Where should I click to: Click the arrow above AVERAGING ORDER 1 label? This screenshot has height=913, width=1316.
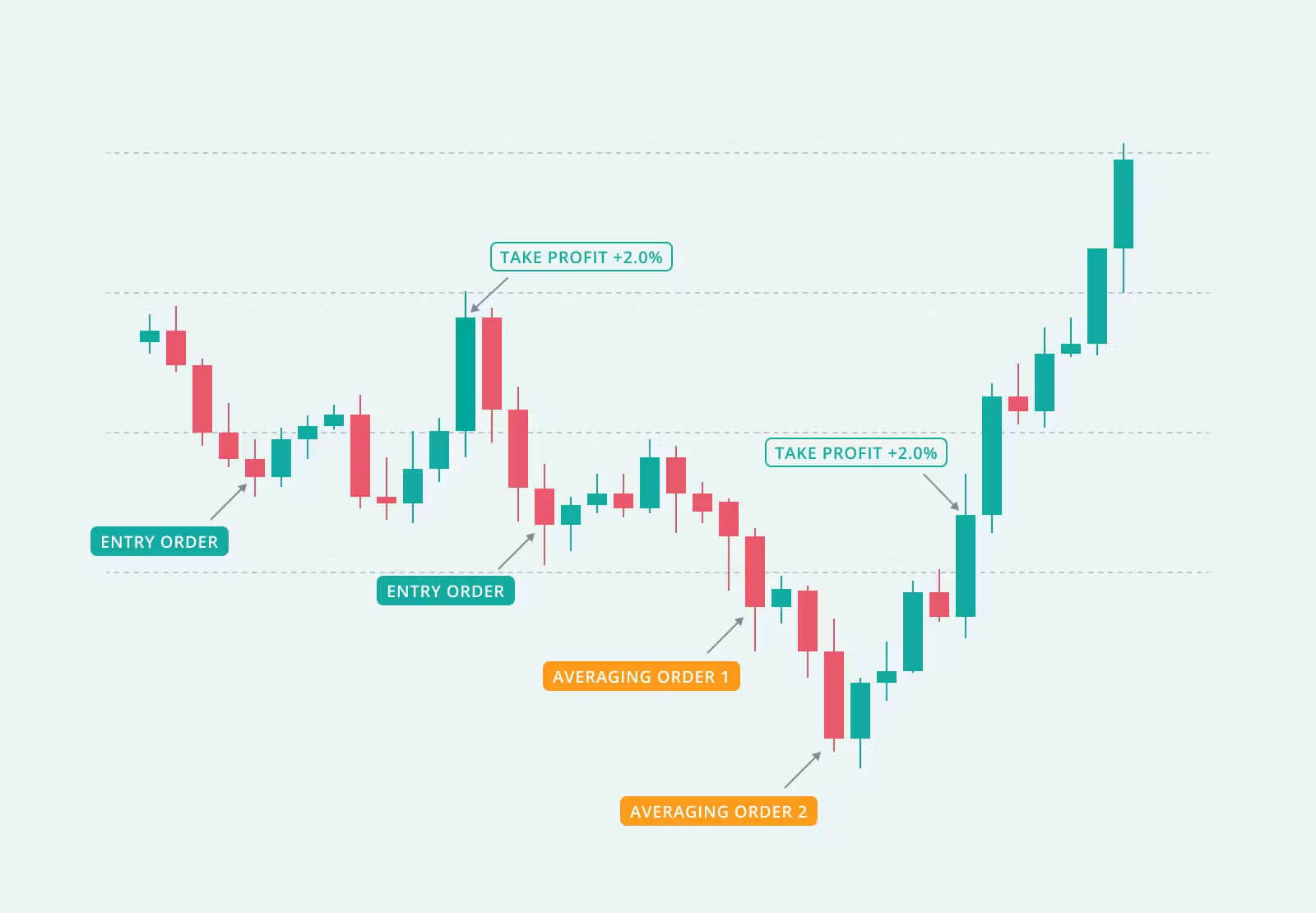point(725,635)
